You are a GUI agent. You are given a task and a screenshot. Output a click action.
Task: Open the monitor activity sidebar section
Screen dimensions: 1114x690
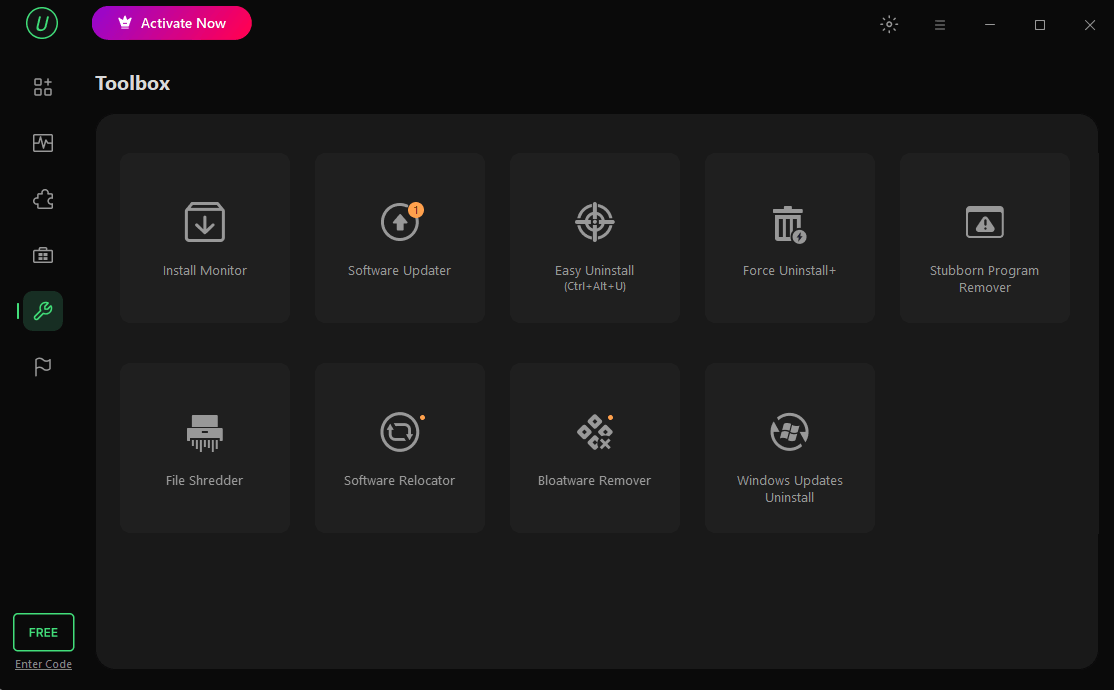point(43,143)
